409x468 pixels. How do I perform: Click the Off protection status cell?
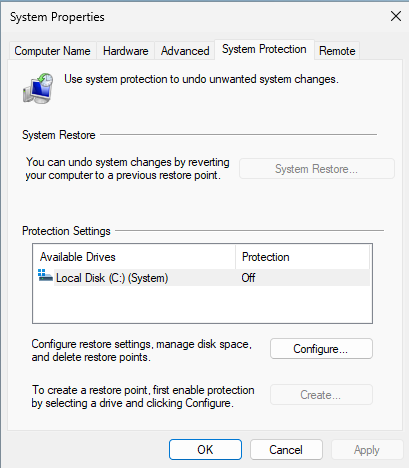click(248, 277)
